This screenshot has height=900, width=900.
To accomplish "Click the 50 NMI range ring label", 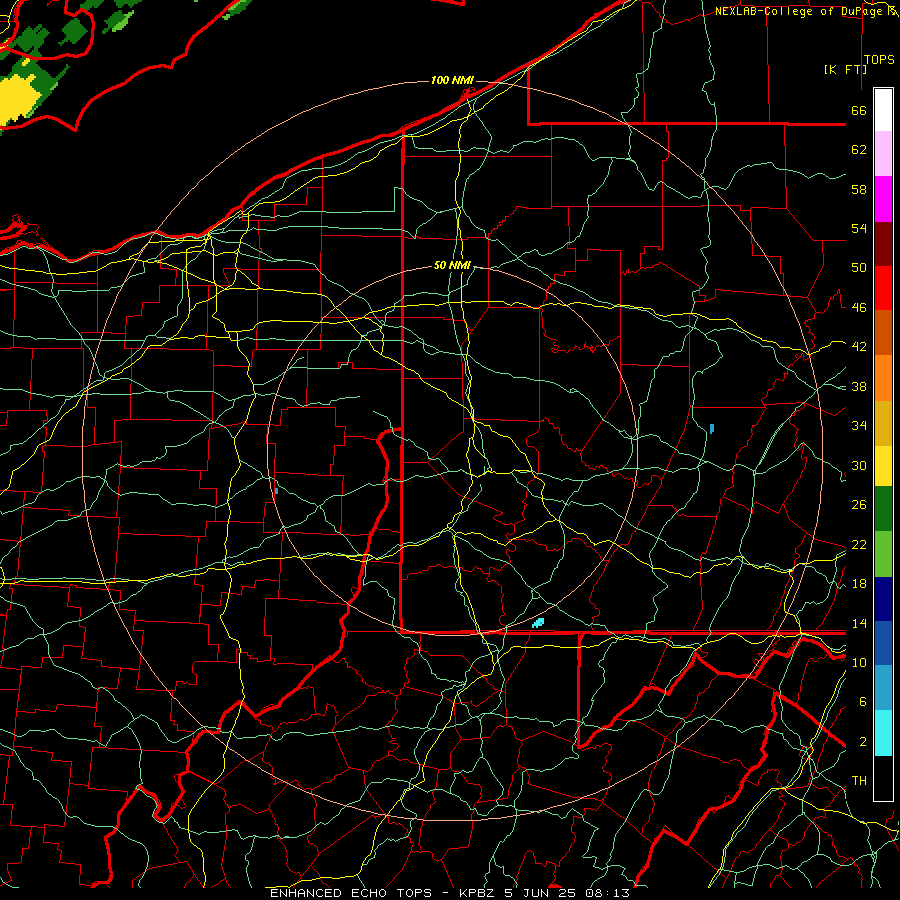I will click(452, 265).
